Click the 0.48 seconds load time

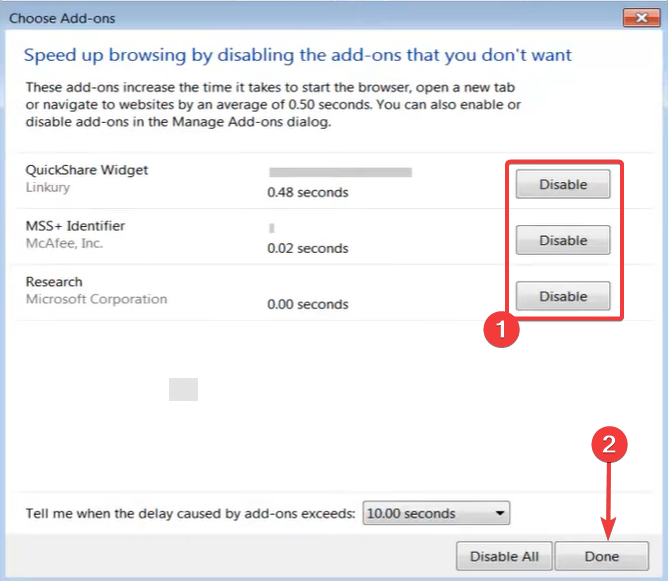(x=308, y=193)
